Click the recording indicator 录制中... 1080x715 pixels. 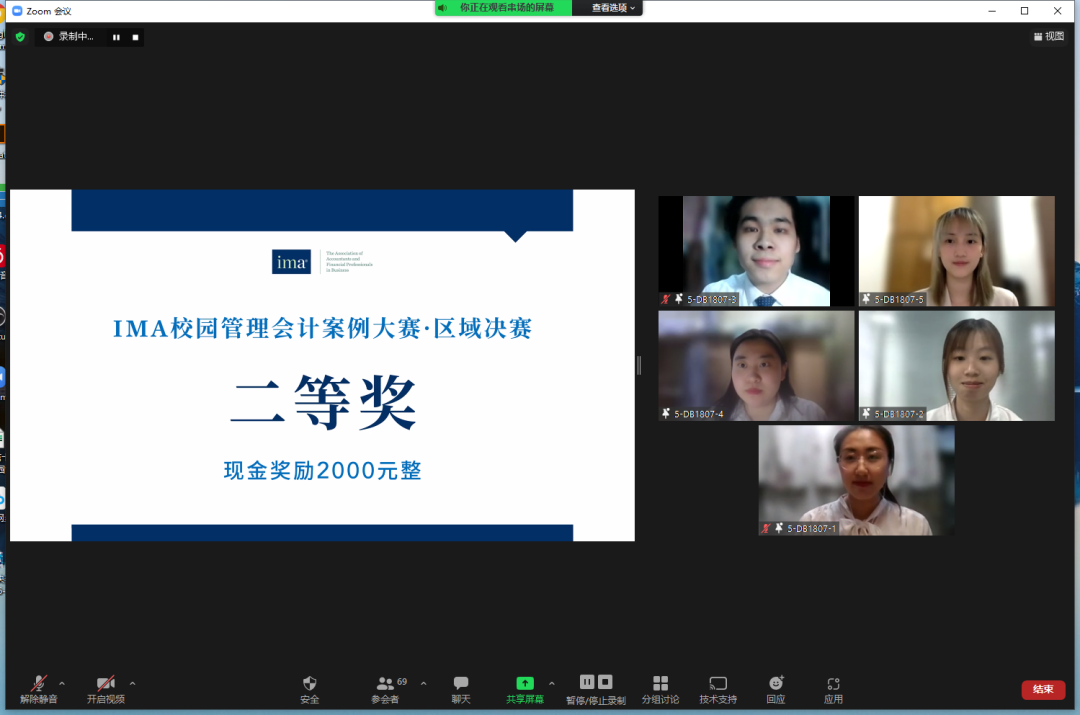coord(69,37)
